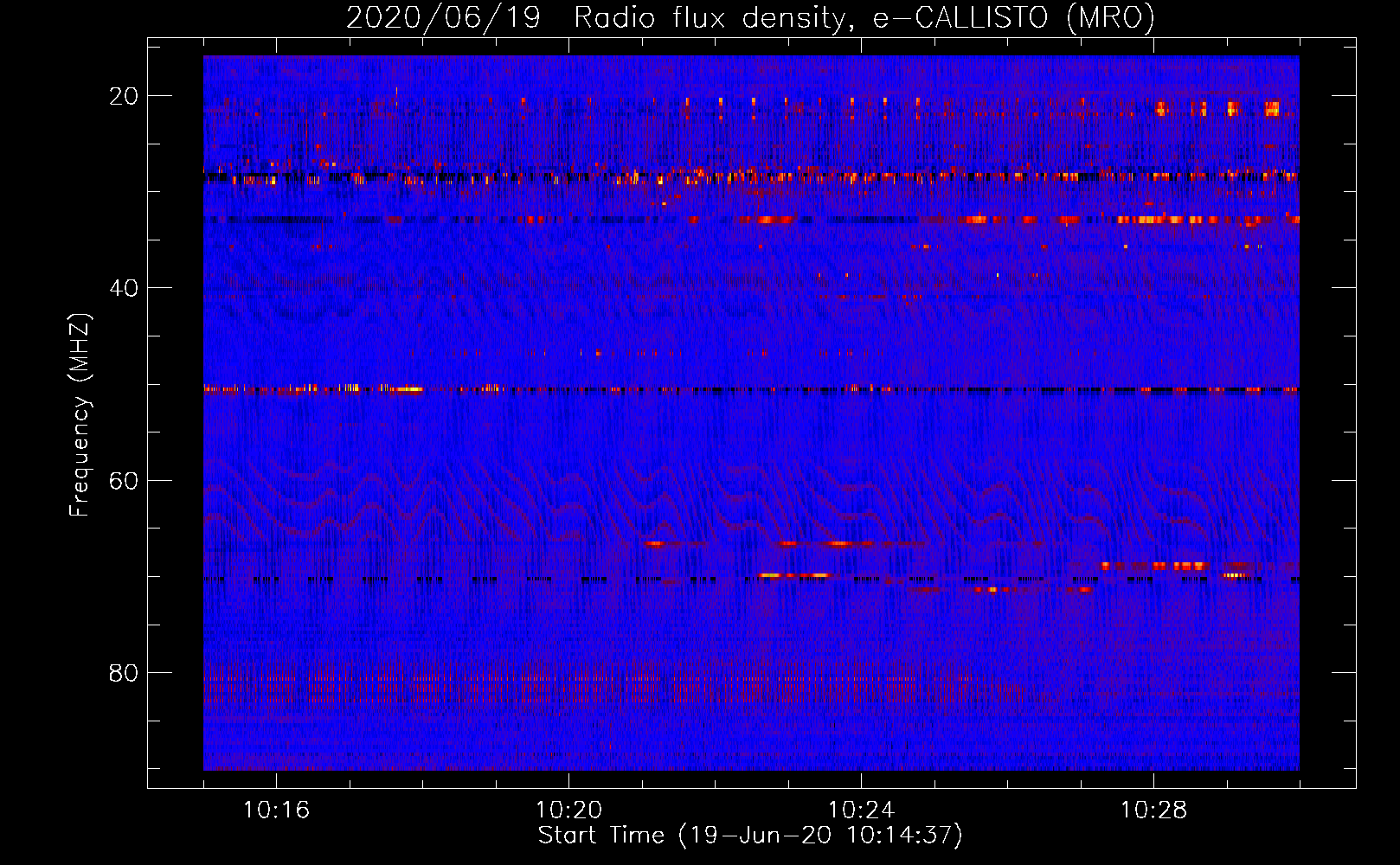Click the plot title "Radio flux density, e-CALLISTO (MRO)"
Viewport: 1400px width, 865px height.
pyautogui.click(x=864, y=17)
